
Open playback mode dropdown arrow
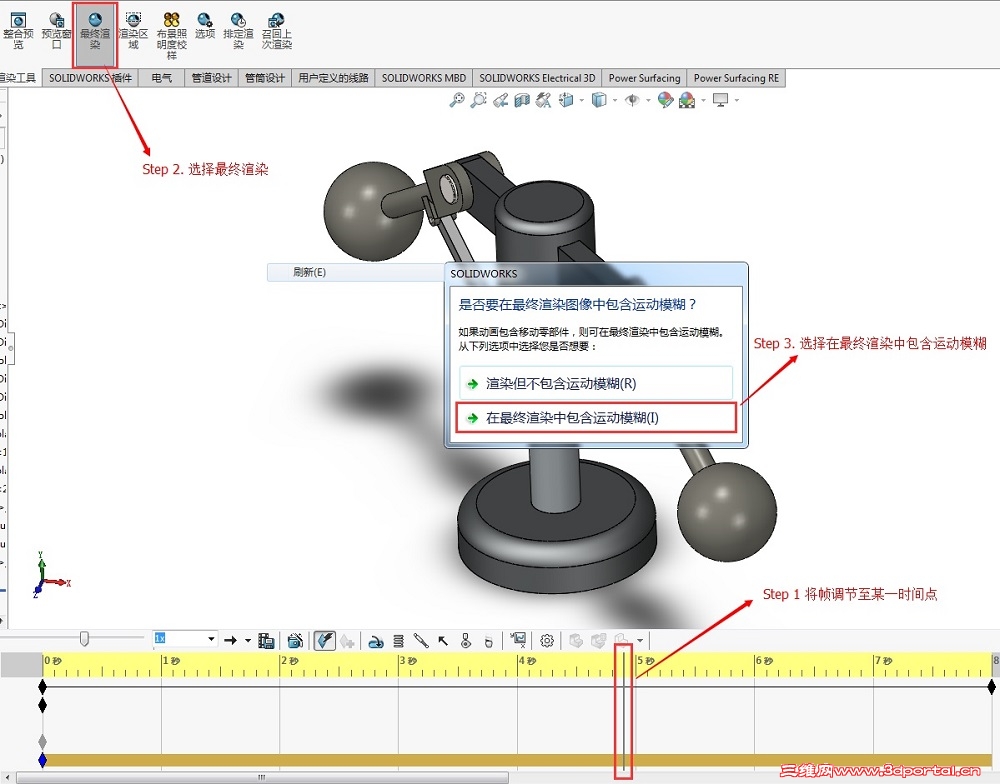tap(248, 640)
